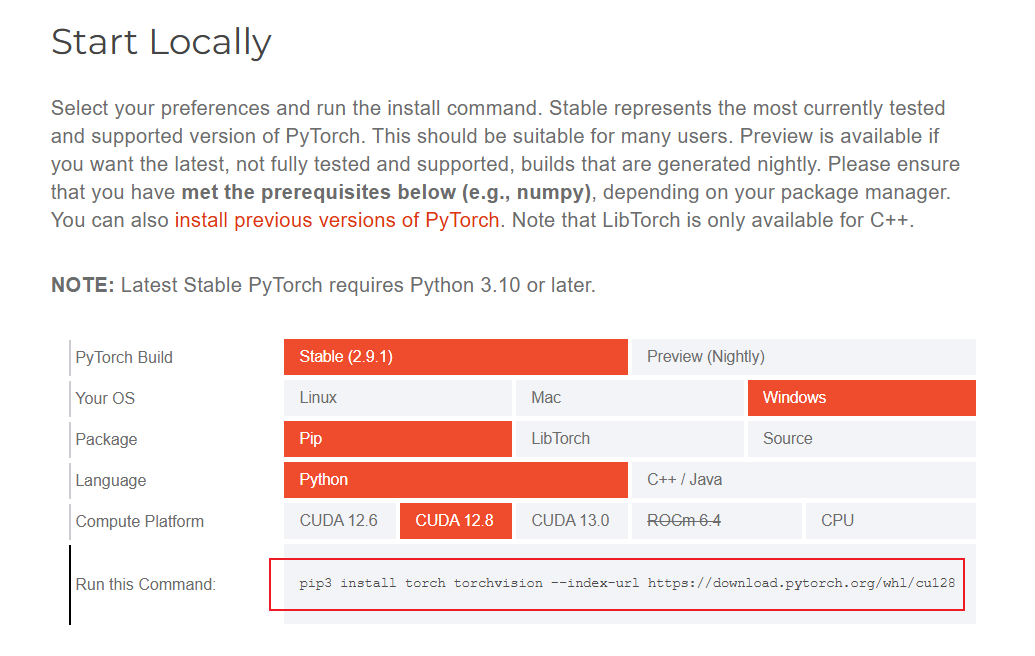1035x656 pixels.
Task: Click the Run this Command label
Action: [x=145, y=585]
